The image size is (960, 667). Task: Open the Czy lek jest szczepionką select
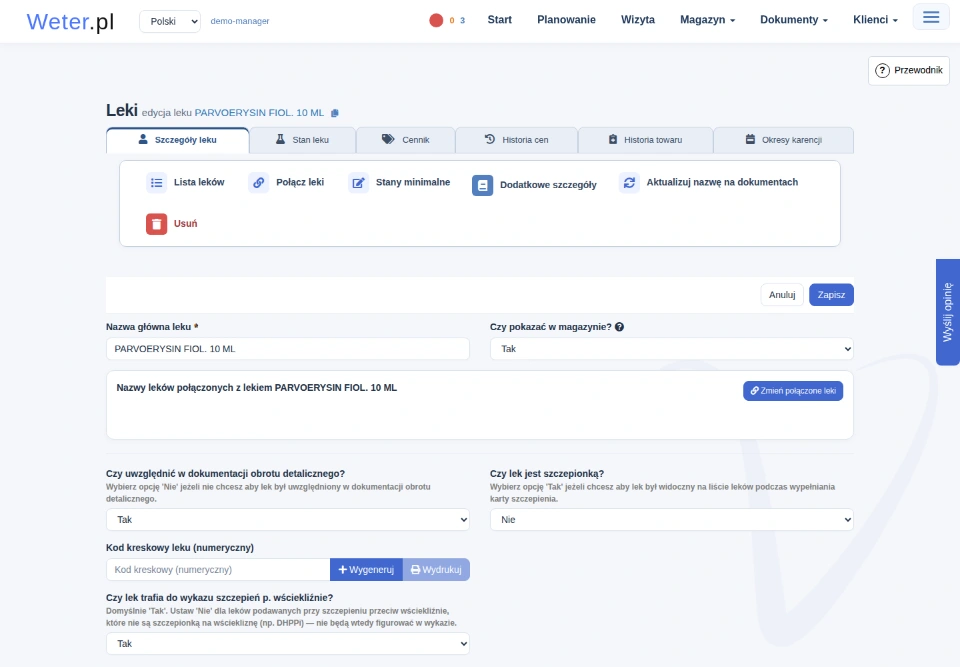tap(672, 519)
